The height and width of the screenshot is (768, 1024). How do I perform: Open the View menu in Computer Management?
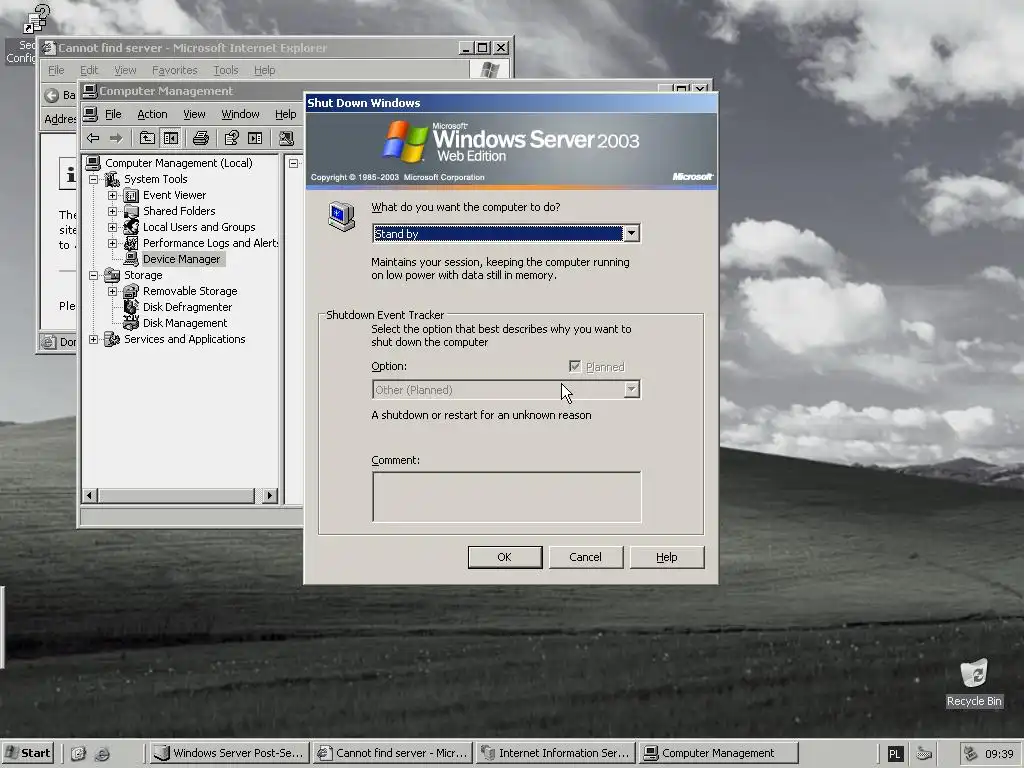coord(194,114)
